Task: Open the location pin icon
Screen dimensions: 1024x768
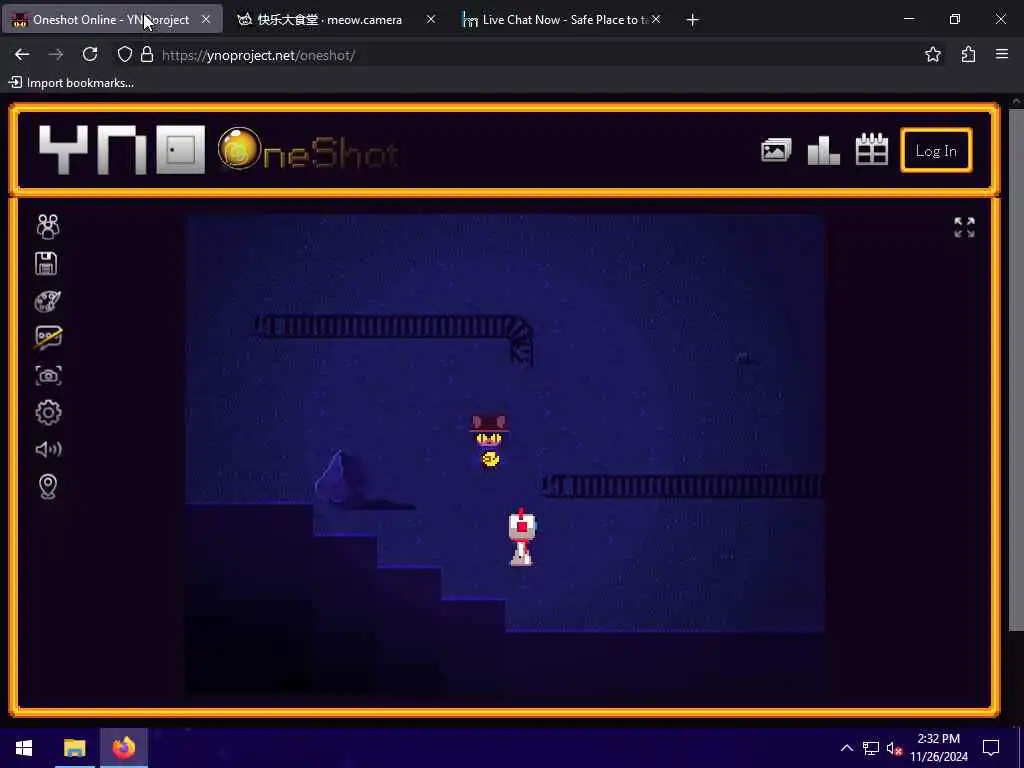Action: [x=48, y=487]
